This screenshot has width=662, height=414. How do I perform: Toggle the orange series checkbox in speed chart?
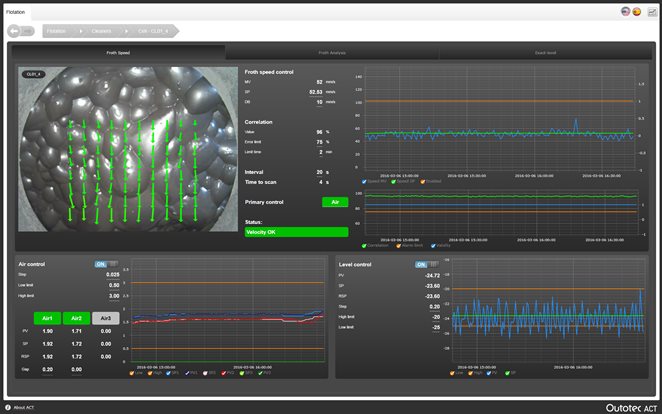(x=423, y=181)
